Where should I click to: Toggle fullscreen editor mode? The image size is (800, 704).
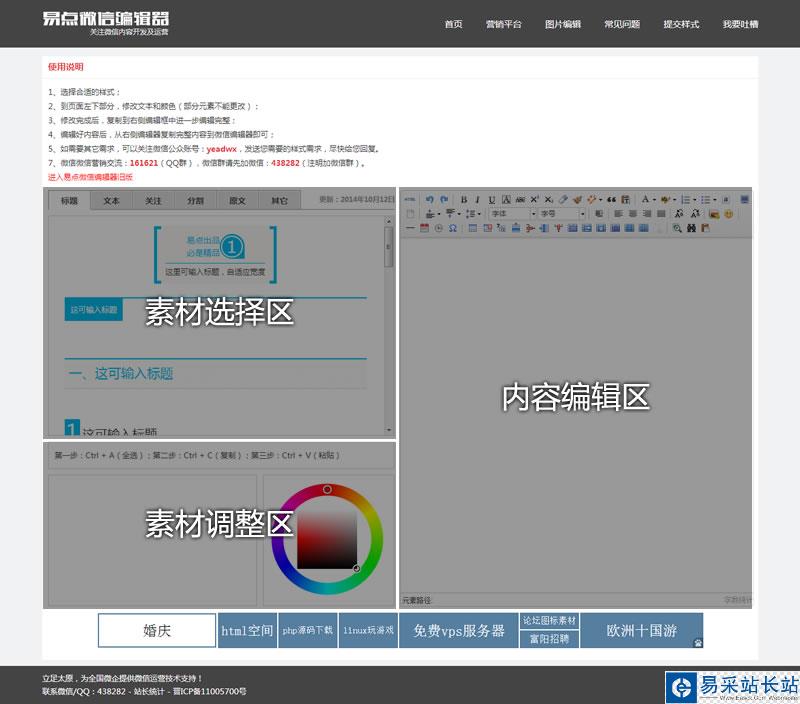[x=744, y=199]
